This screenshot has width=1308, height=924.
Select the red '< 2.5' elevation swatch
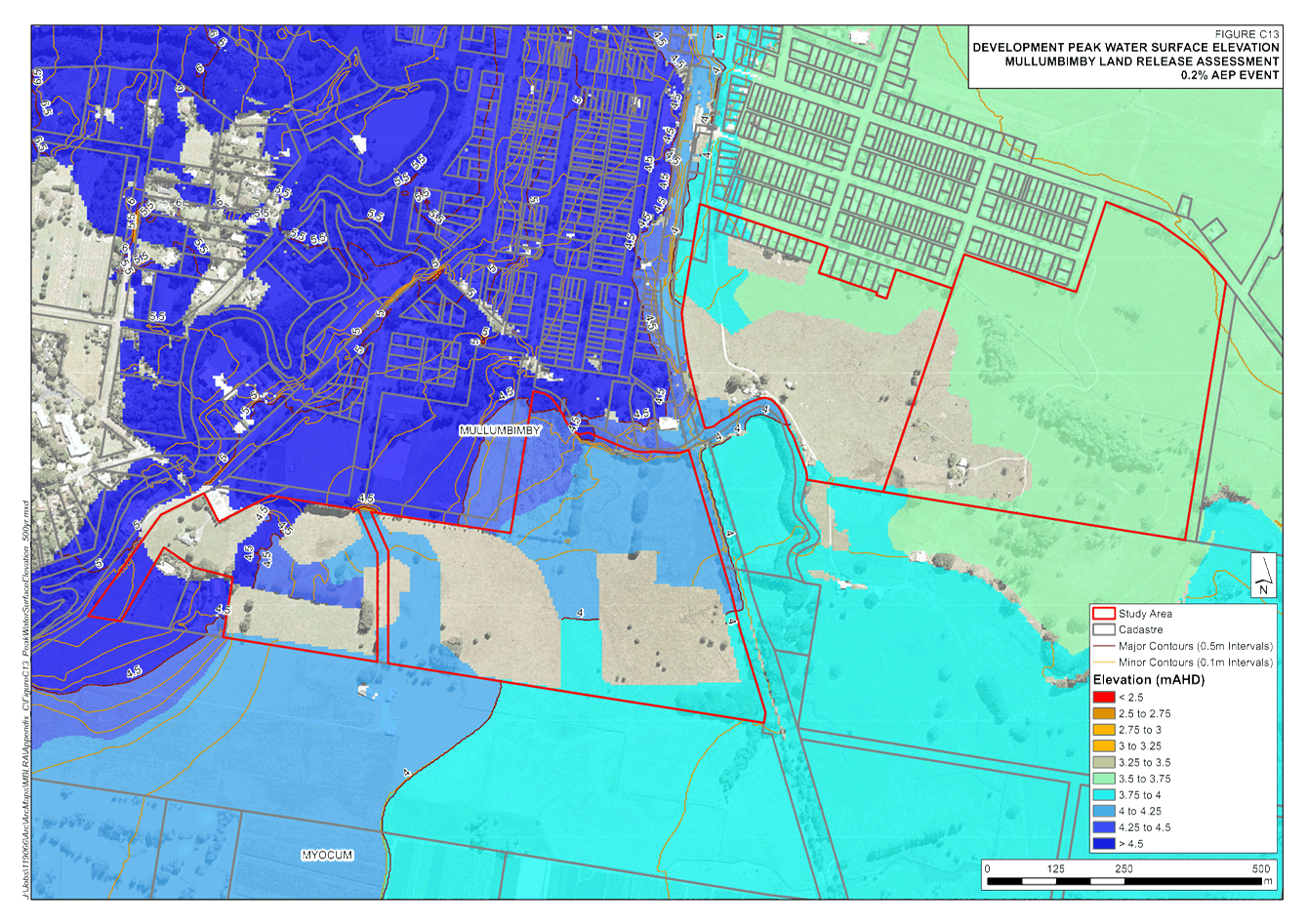[x=1103, y=698]
